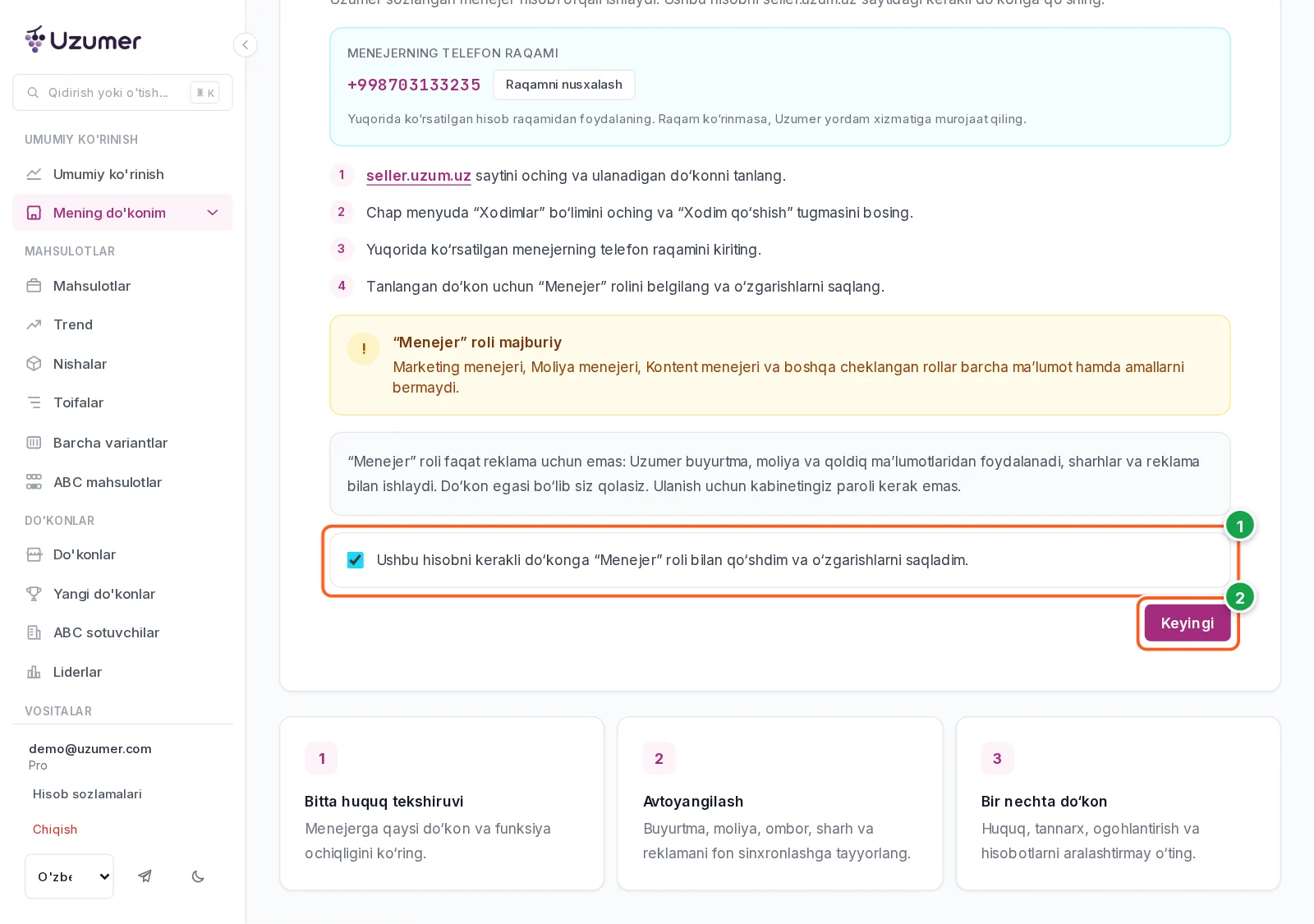Screen dimensions: 1314x924
Task: Click the Bitta huquq tekshiruvi card
Action: click(x=442, y=803)
